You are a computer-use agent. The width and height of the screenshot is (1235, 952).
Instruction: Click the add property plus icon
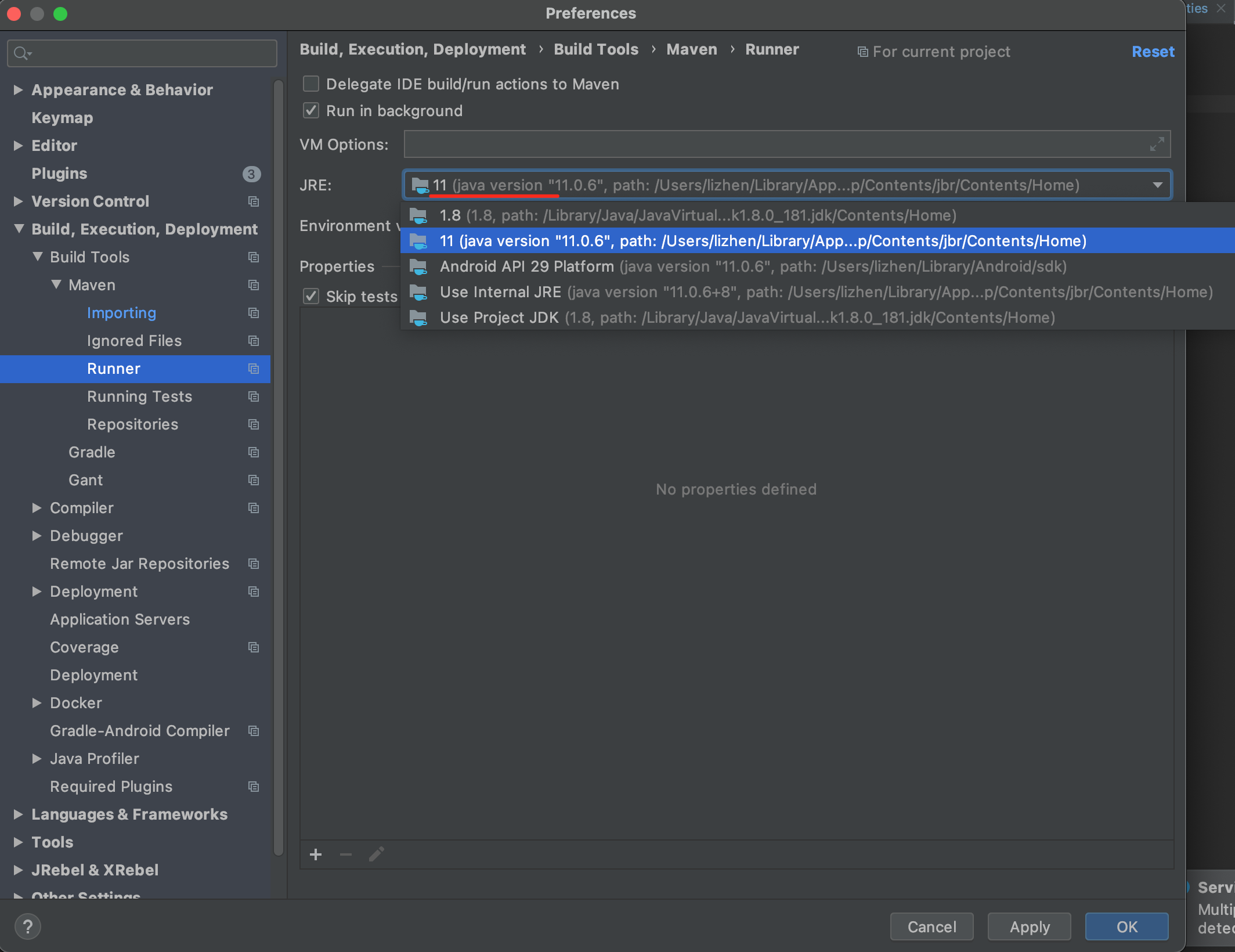(316, 854)
